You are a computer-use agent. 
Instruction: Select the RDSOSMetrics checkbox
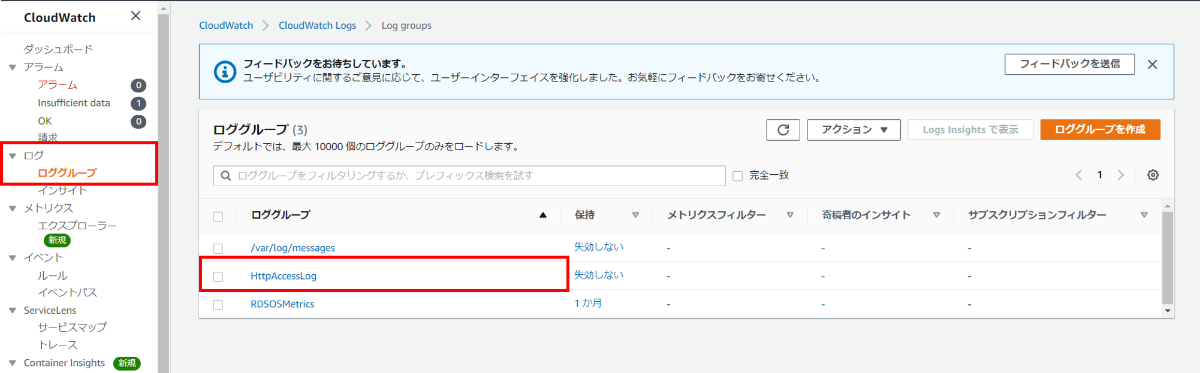click(218, 304)
